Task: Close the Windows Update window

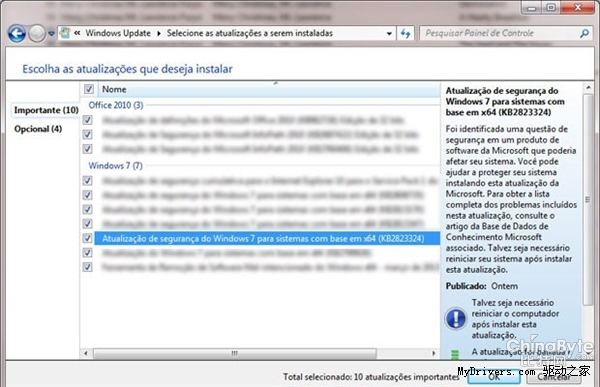Action: pyautogui.click(x=578, y=8)
